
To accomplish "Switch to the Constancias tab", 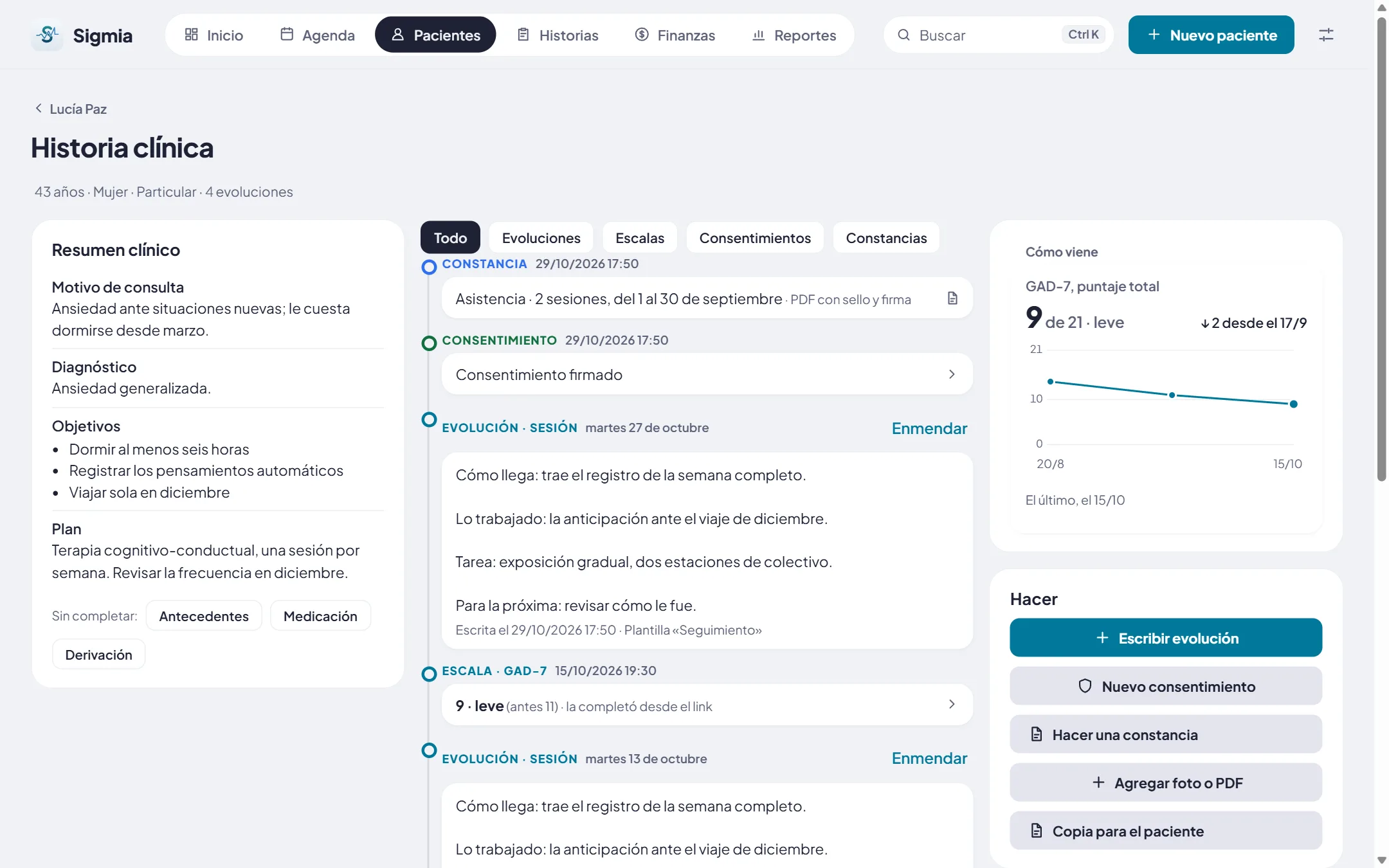I will tap(886, 238).
